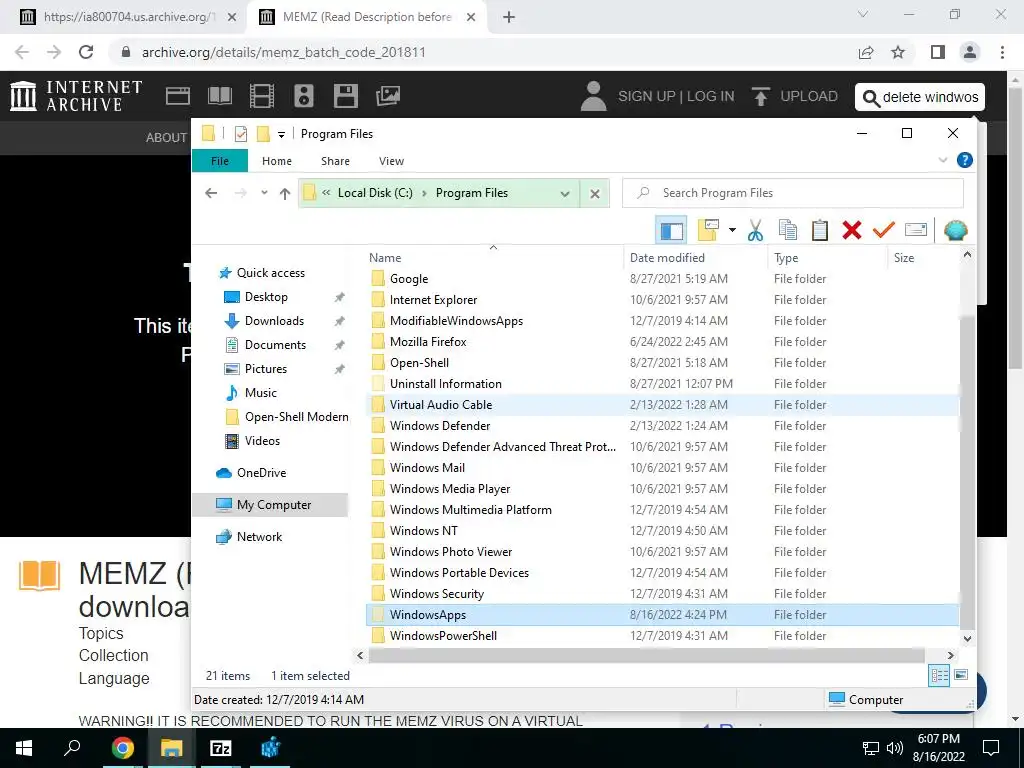The width and height of the screenshot is (1024, 768).
Task: Sort by the Type column header
Action: click(x=828, y=258)
